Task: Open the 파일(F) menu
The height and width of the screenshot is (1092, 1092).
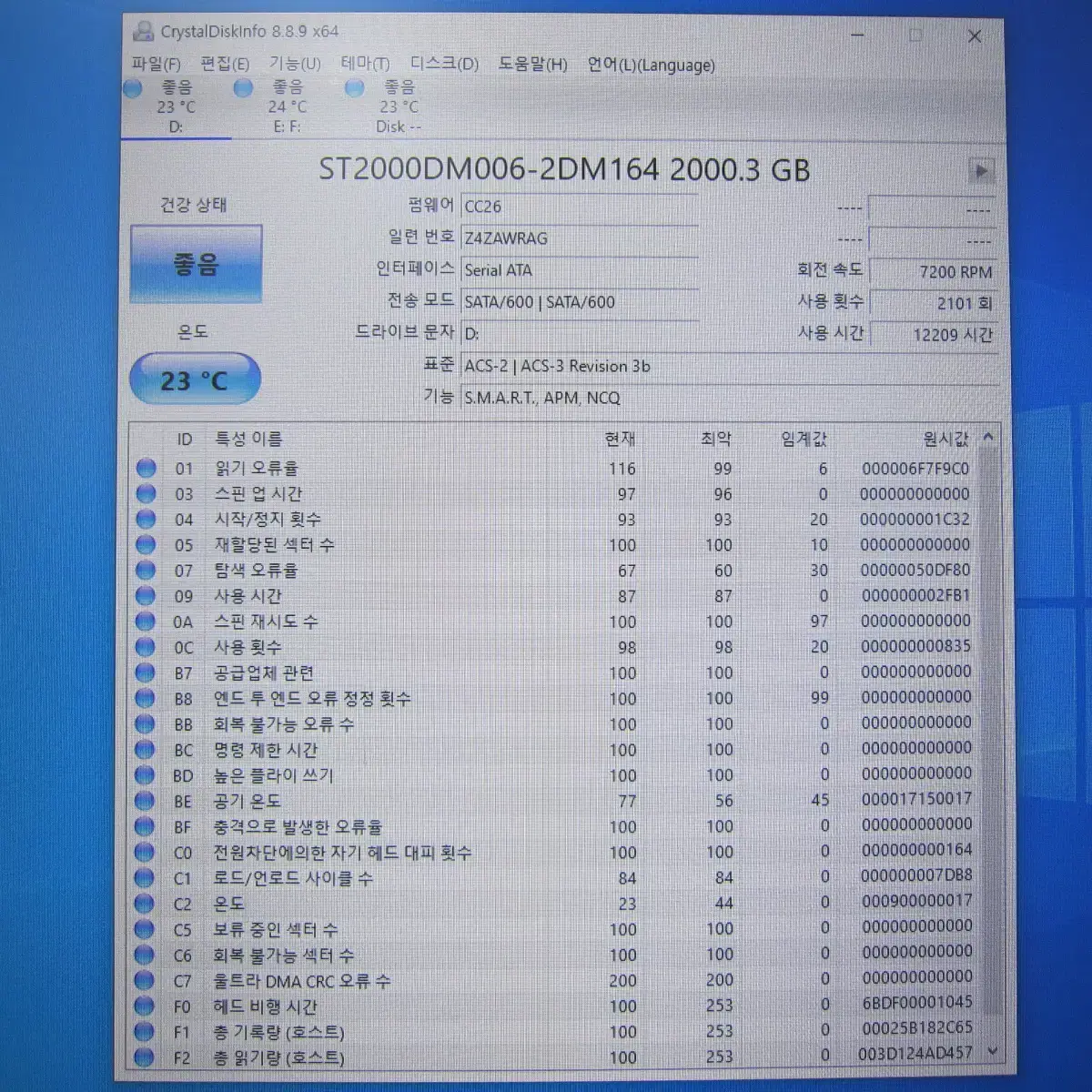Action: pos(156,64)
